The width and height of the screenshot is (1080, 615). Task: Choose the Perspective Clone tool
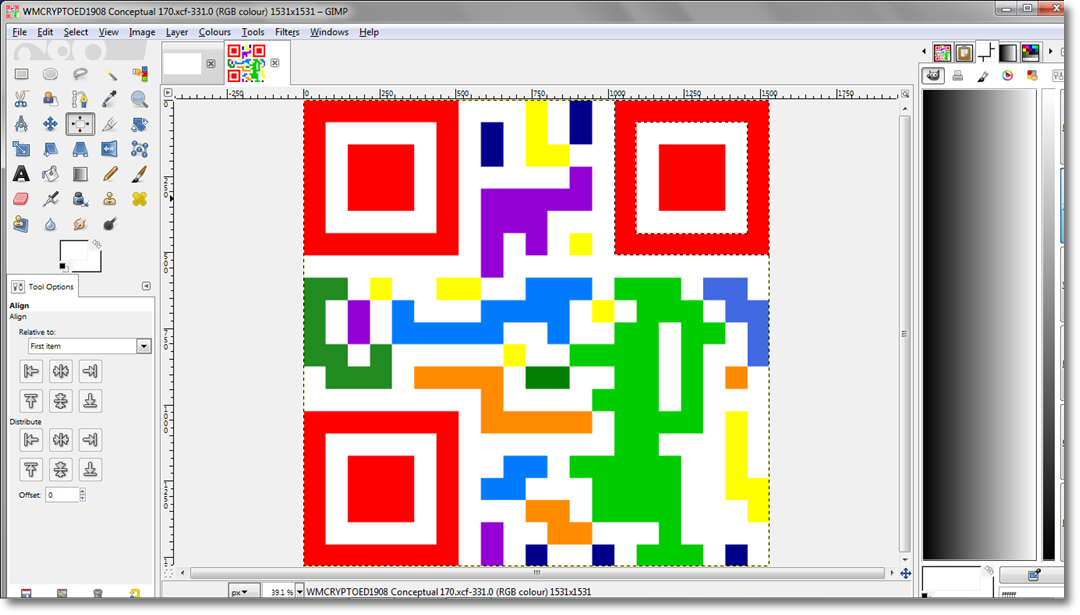(21, 224)
